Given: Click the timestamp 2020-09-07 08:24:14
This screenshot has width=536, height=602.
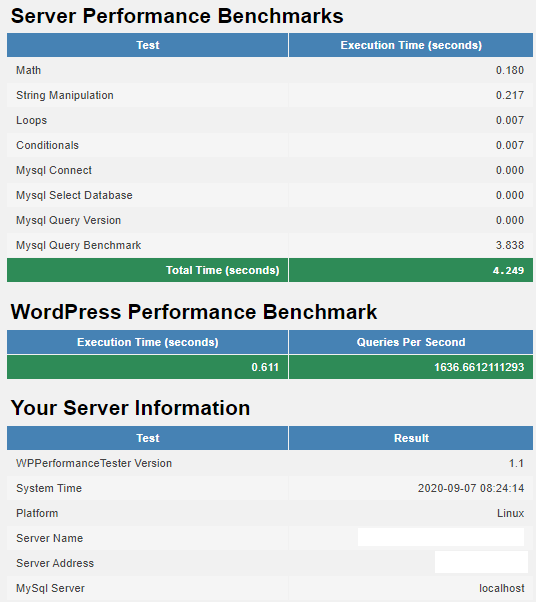Looking at the screenshot, I should [471, 488].
